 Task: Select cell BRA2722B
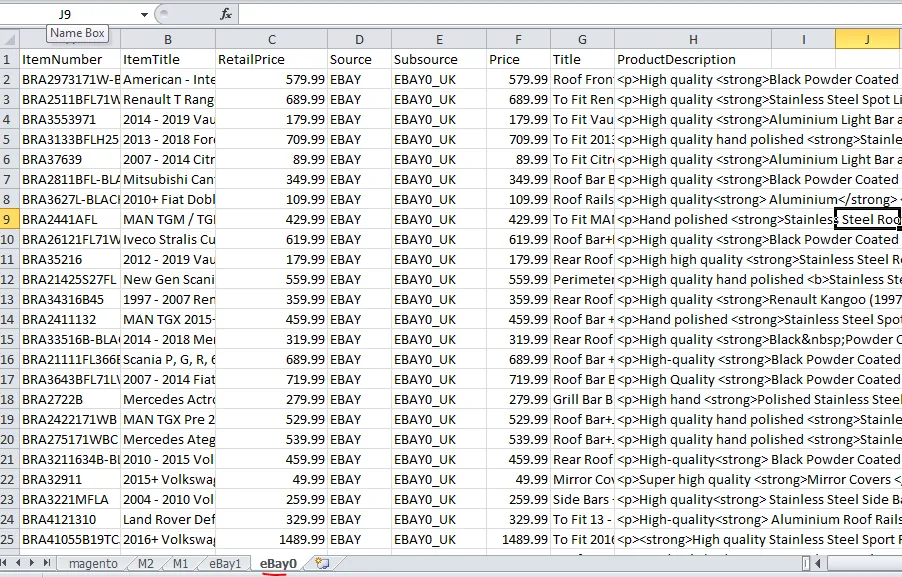coord(70,399)
